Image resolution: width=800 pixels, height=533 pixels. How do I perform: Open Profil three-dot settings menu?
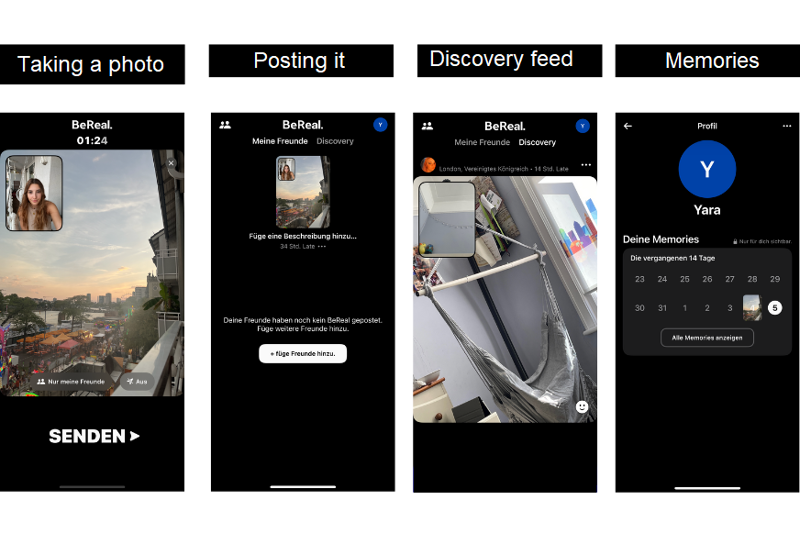point(787,126)
